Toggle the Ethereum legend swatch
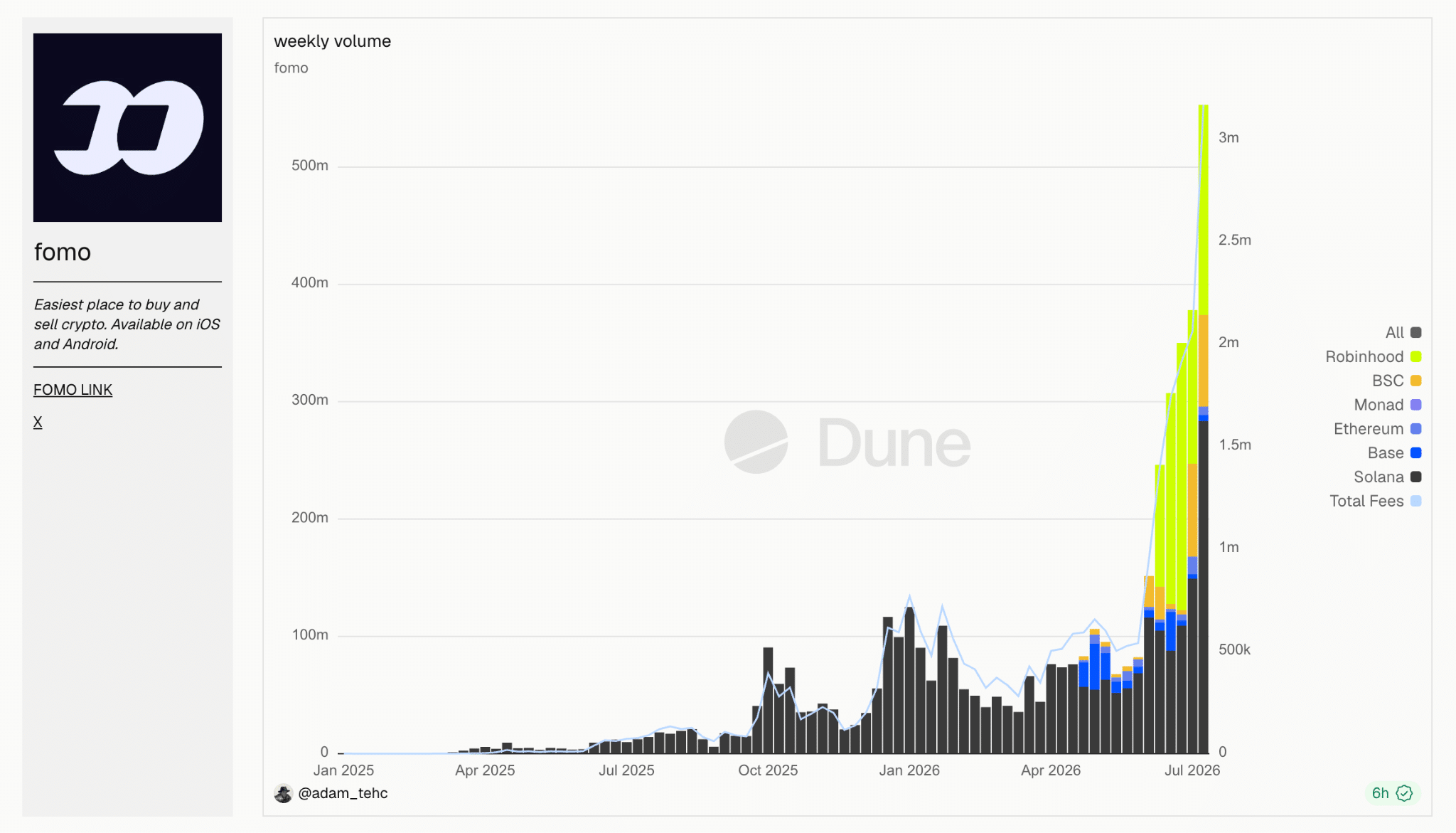 pyautogui.click(x=1415, y=429)
